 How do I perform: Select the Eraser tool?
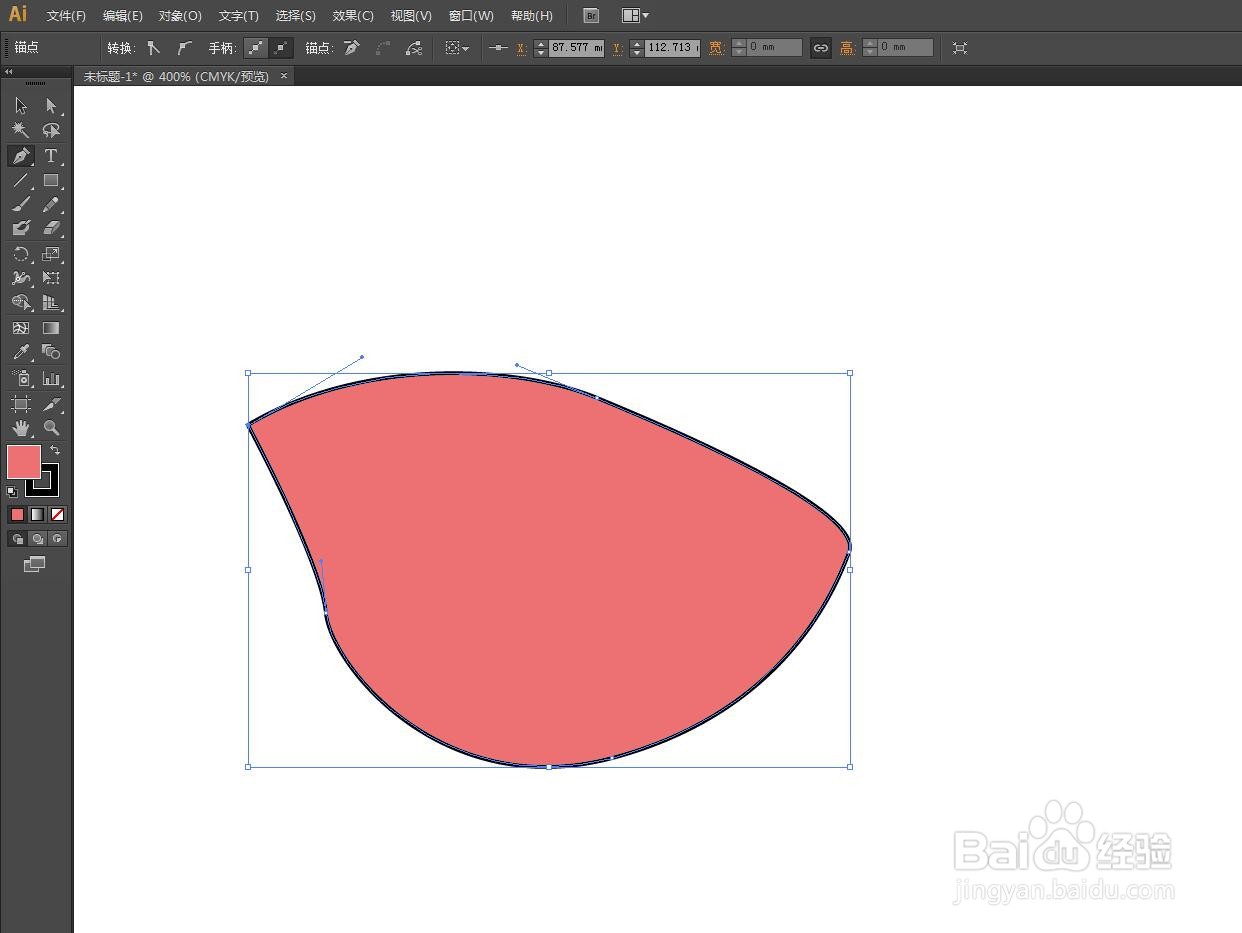pyautogui.click(x=51, y=229)
